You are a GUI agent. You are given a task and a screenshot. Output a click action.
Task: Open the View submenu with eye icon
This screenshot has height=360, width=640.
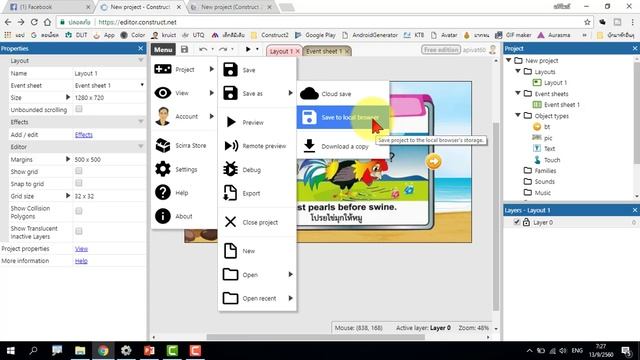click(184, 93)
